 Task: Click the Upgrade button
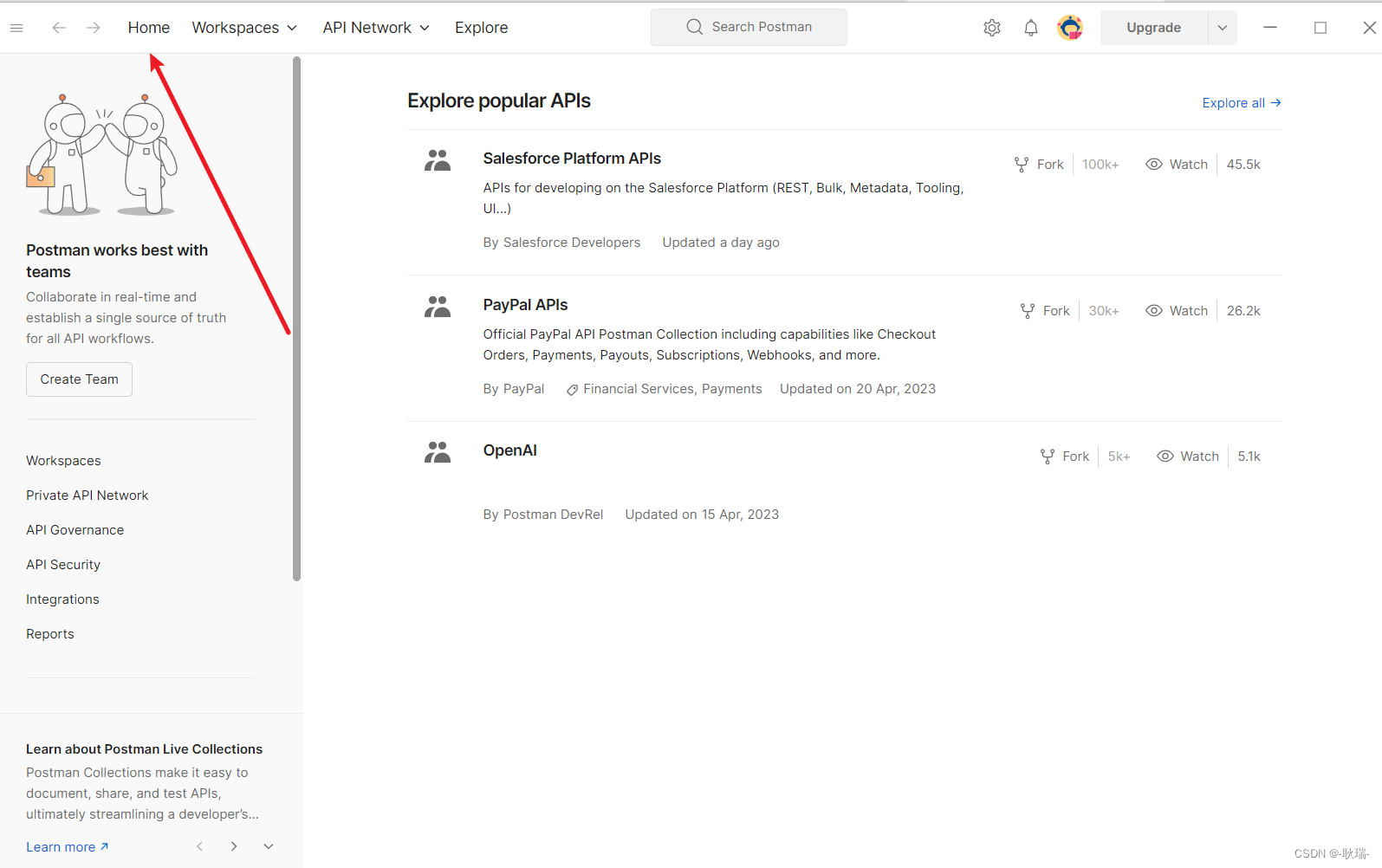(1154, 28)
